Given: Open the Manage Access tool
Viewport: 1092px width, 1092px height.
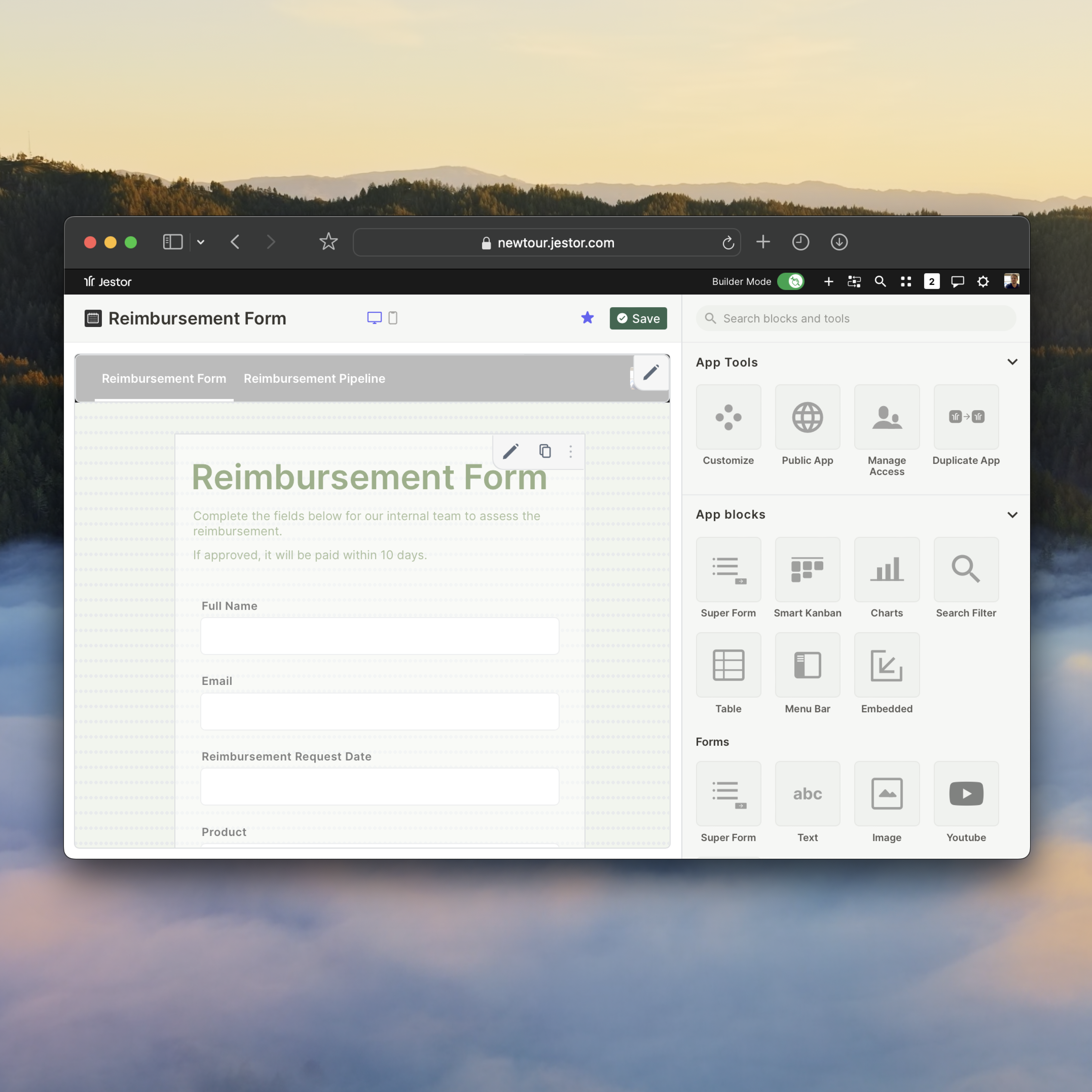Looking at the screenshot, I should point(886,417).
